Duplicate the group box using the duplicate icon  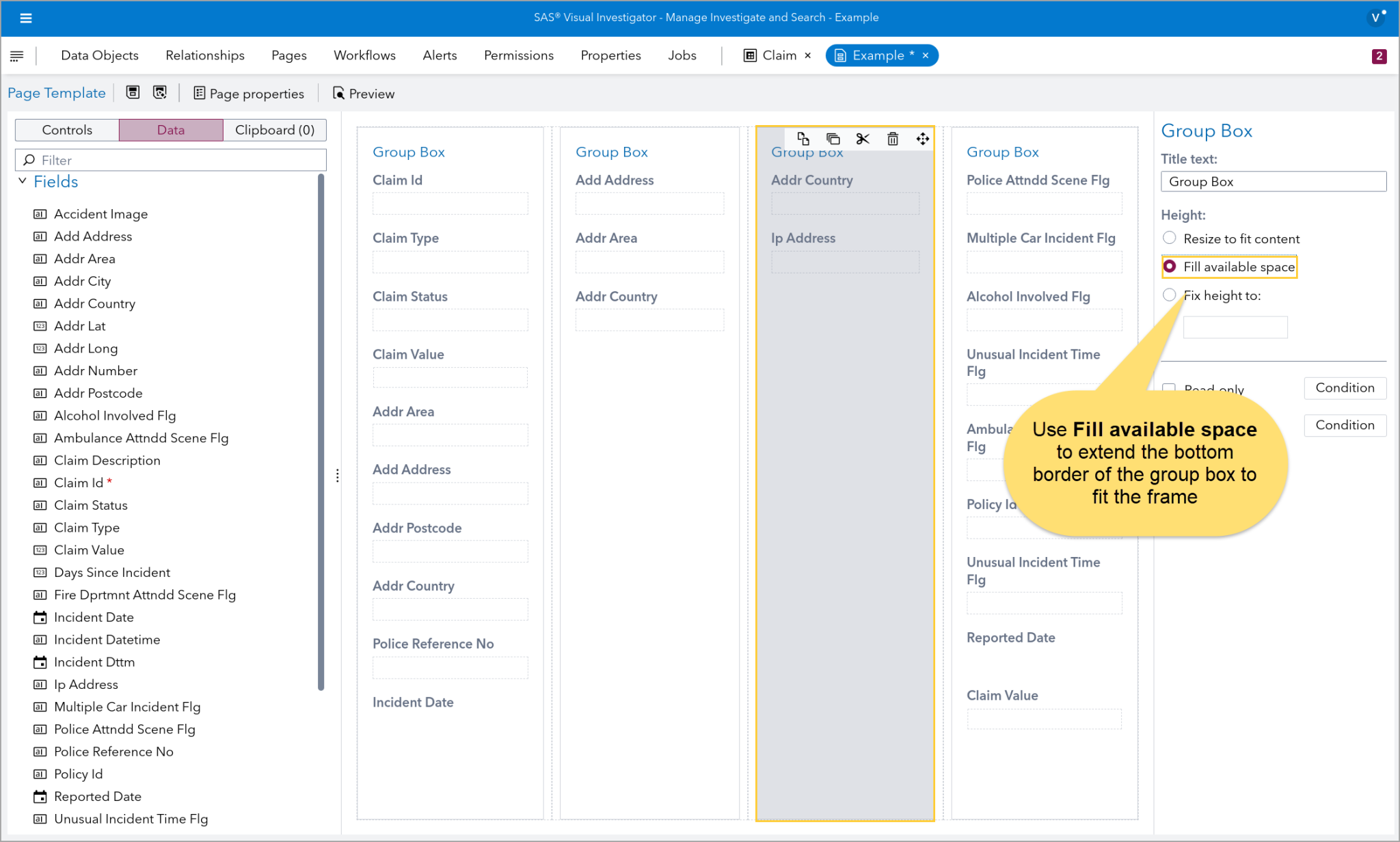(x=833, y=138)
